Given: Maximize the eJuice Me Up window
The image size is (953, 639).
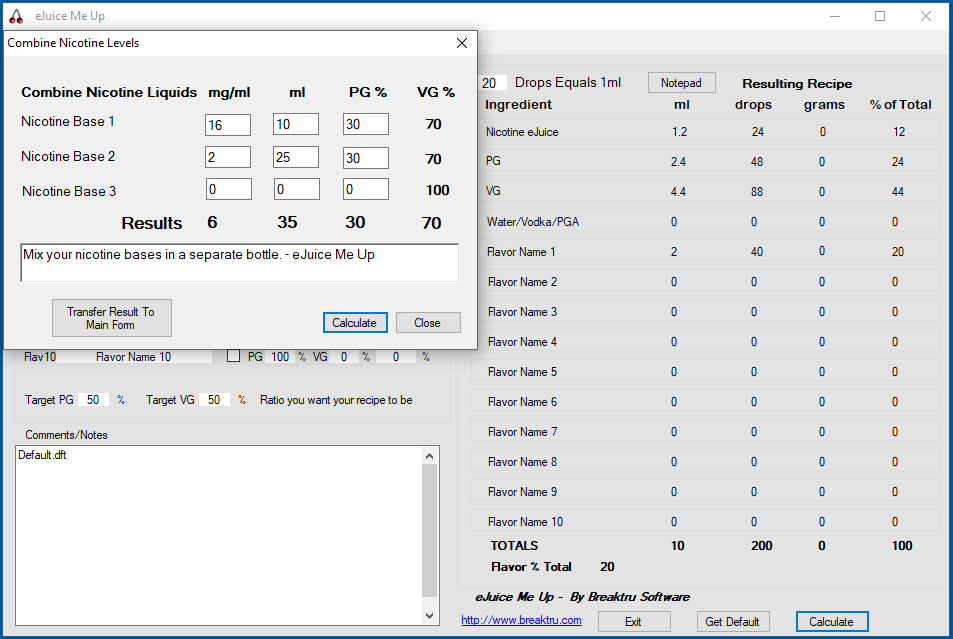Looking at the screenshot, I should tap(880, 16).
